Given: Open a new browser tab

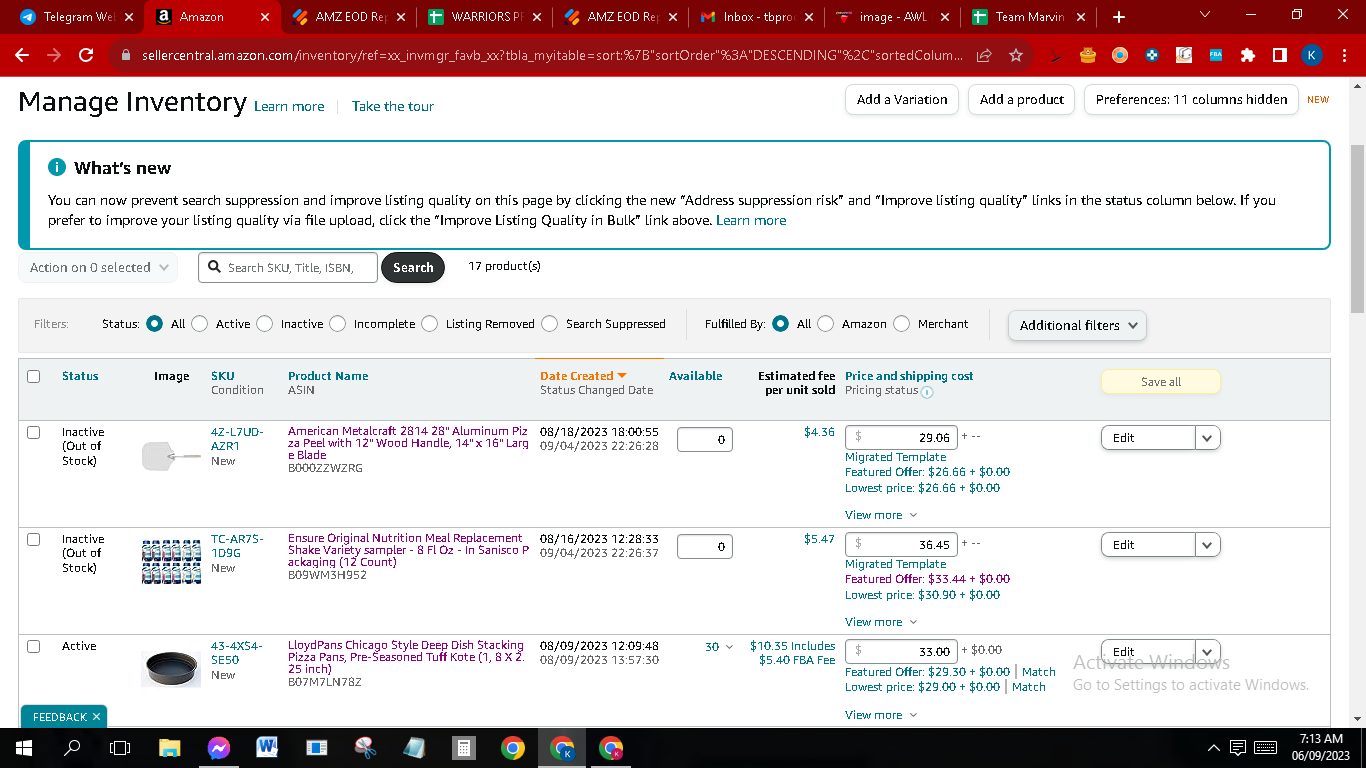Looking at the screenshot, I should pyautogui.click(x=1119, y=17).
